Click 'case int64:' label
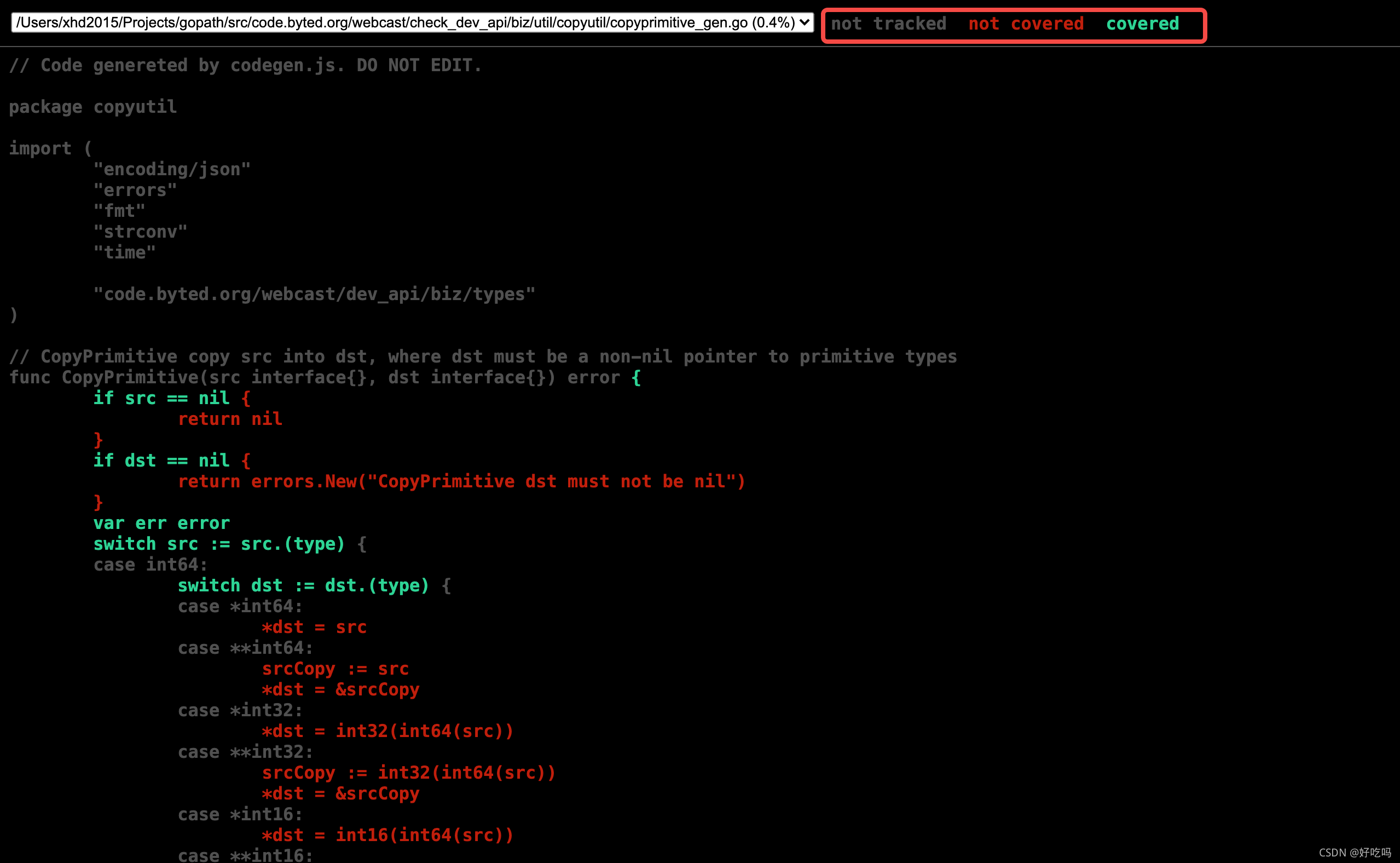 151,565
